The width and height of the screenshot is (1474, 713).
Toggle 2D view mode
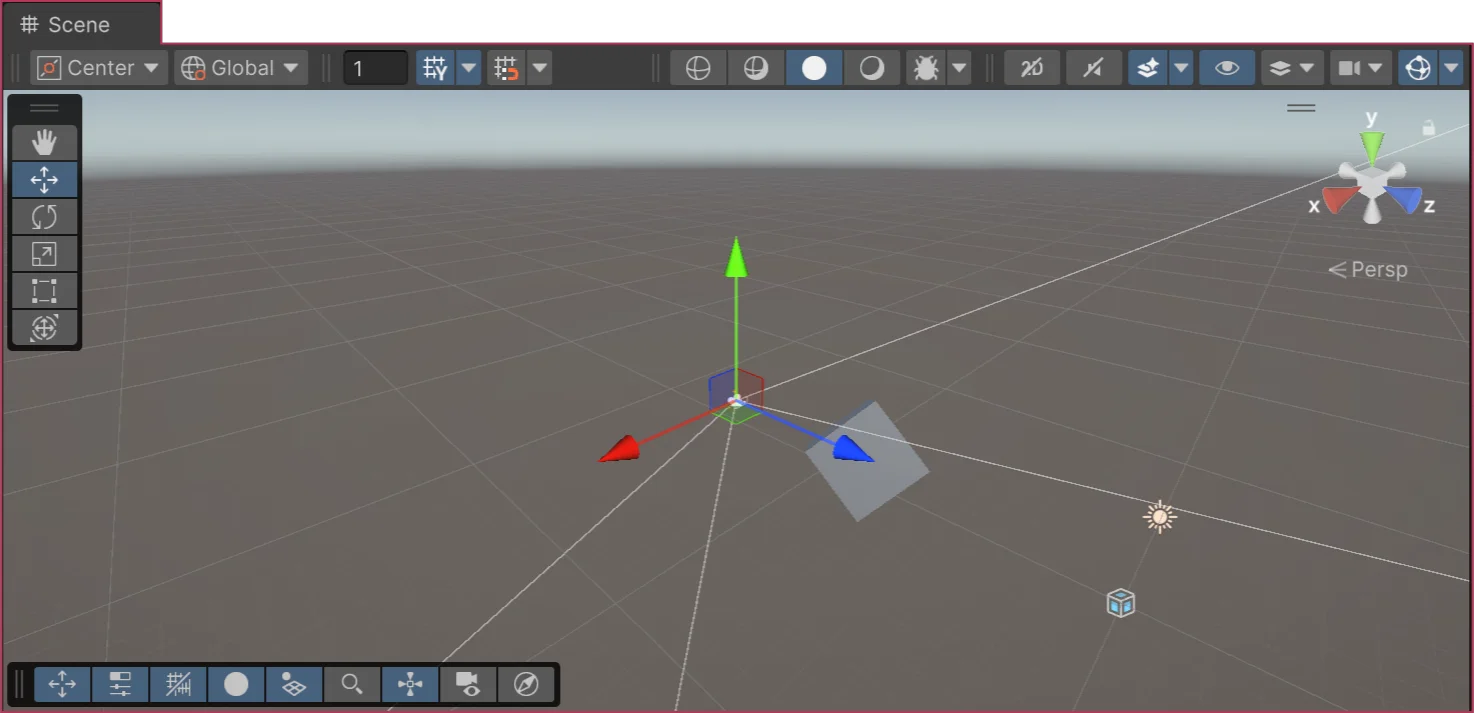tap(1031, 68)
